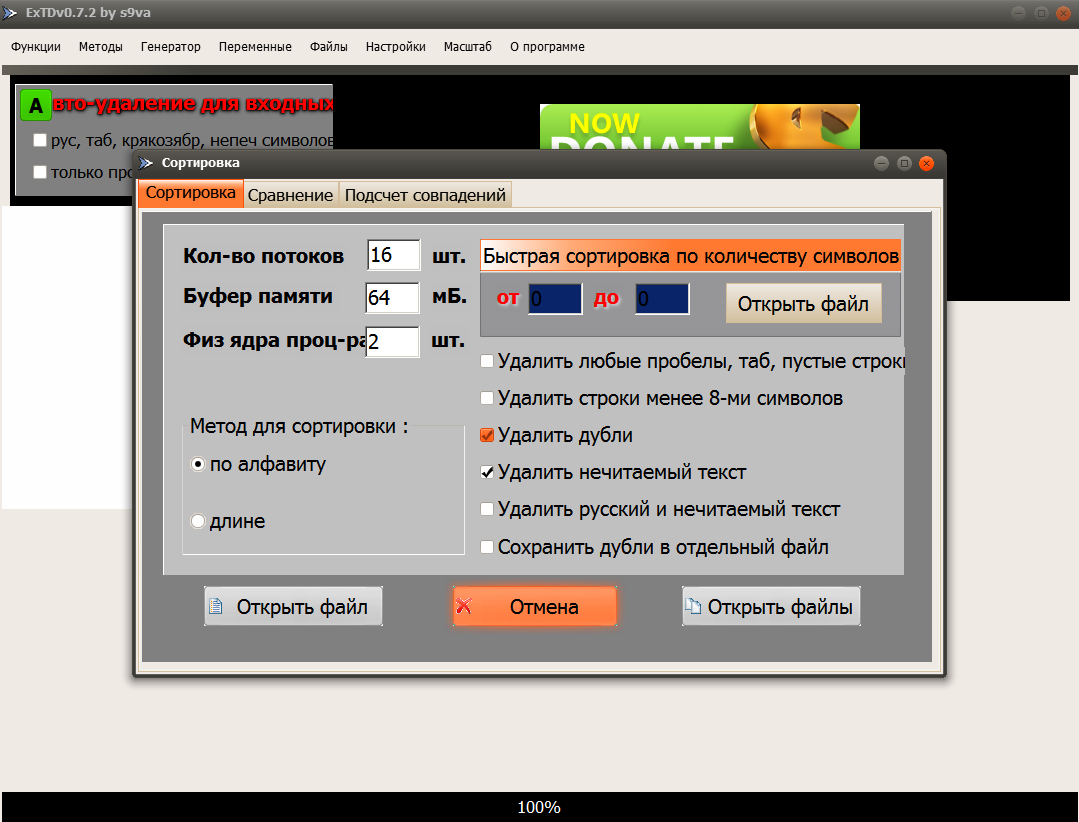Uncheck the Удалить дубли checkbox

[487, 435]
